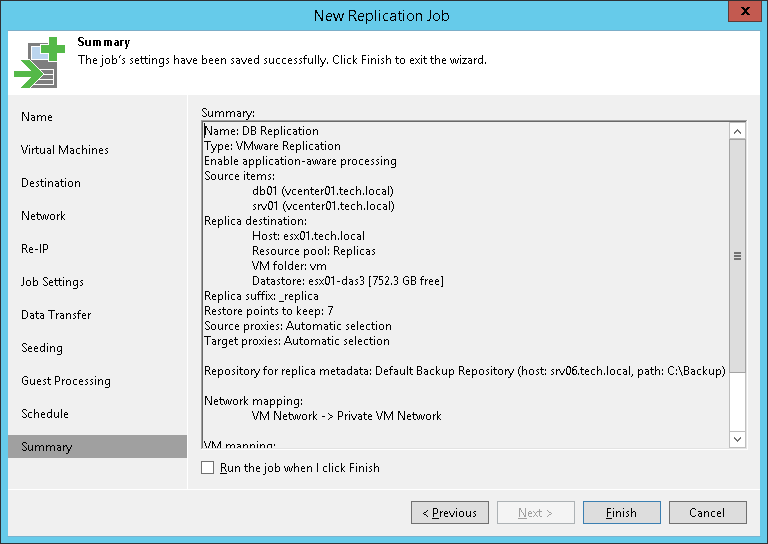Enable Run the job when I click Finish
Viewport: 768px width, 544px height.
(207, 468)
